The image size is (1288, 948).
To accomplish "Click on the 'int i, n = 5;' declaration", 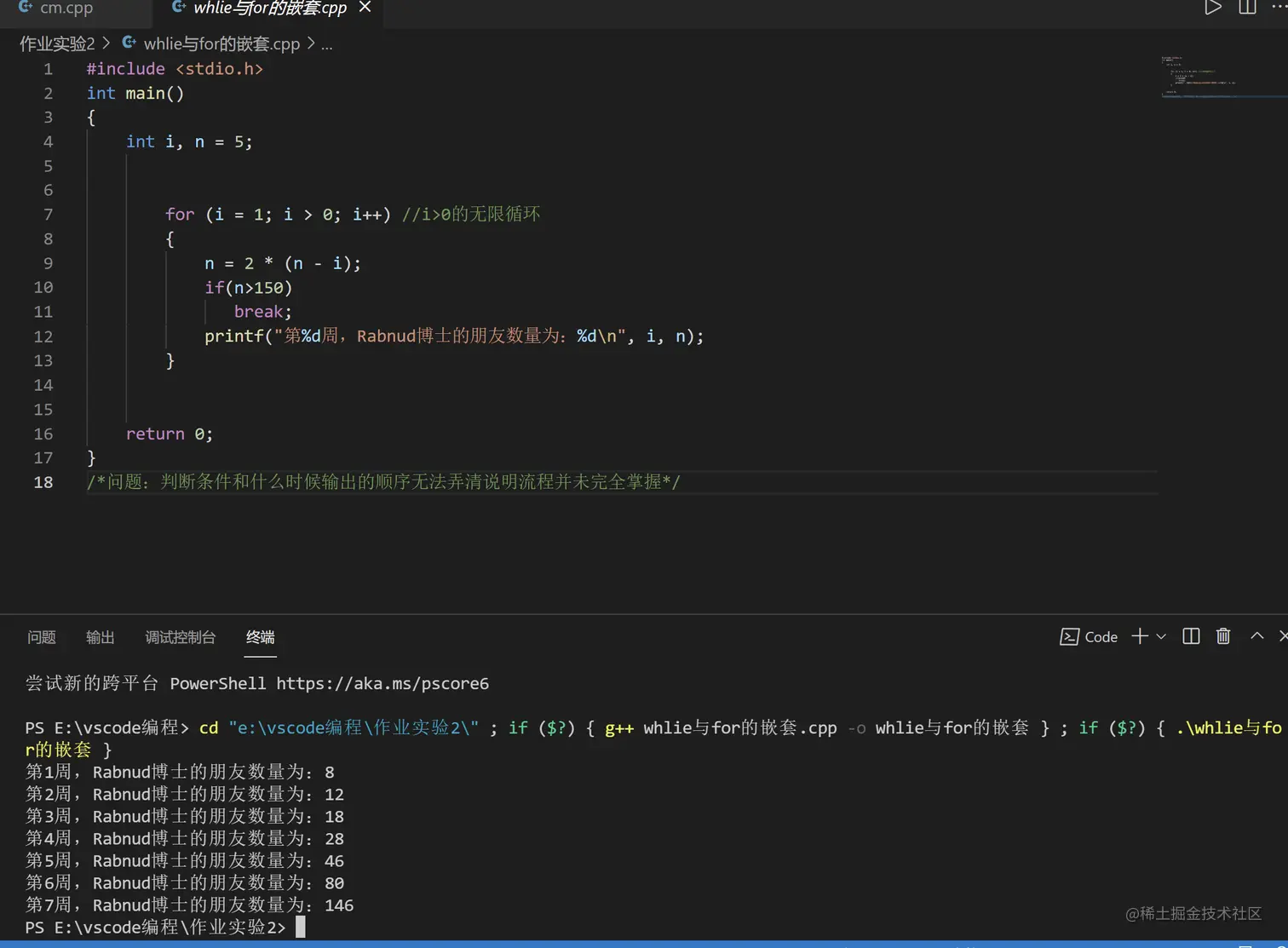I will 189,141.
